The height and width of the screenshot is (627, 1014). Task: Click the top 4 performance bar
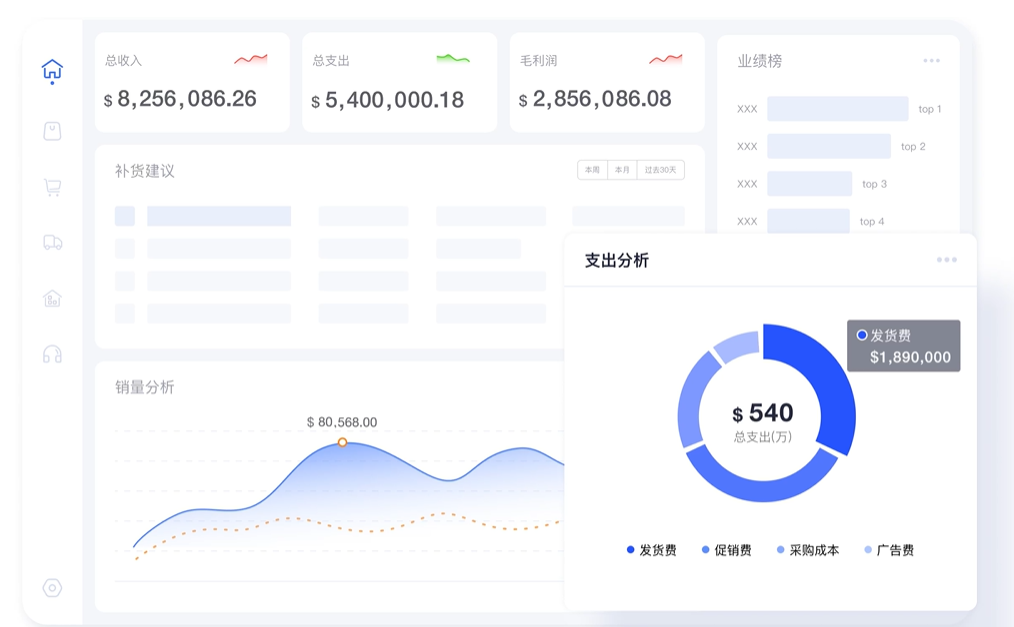pyautogui.click(x=808, y=221)
